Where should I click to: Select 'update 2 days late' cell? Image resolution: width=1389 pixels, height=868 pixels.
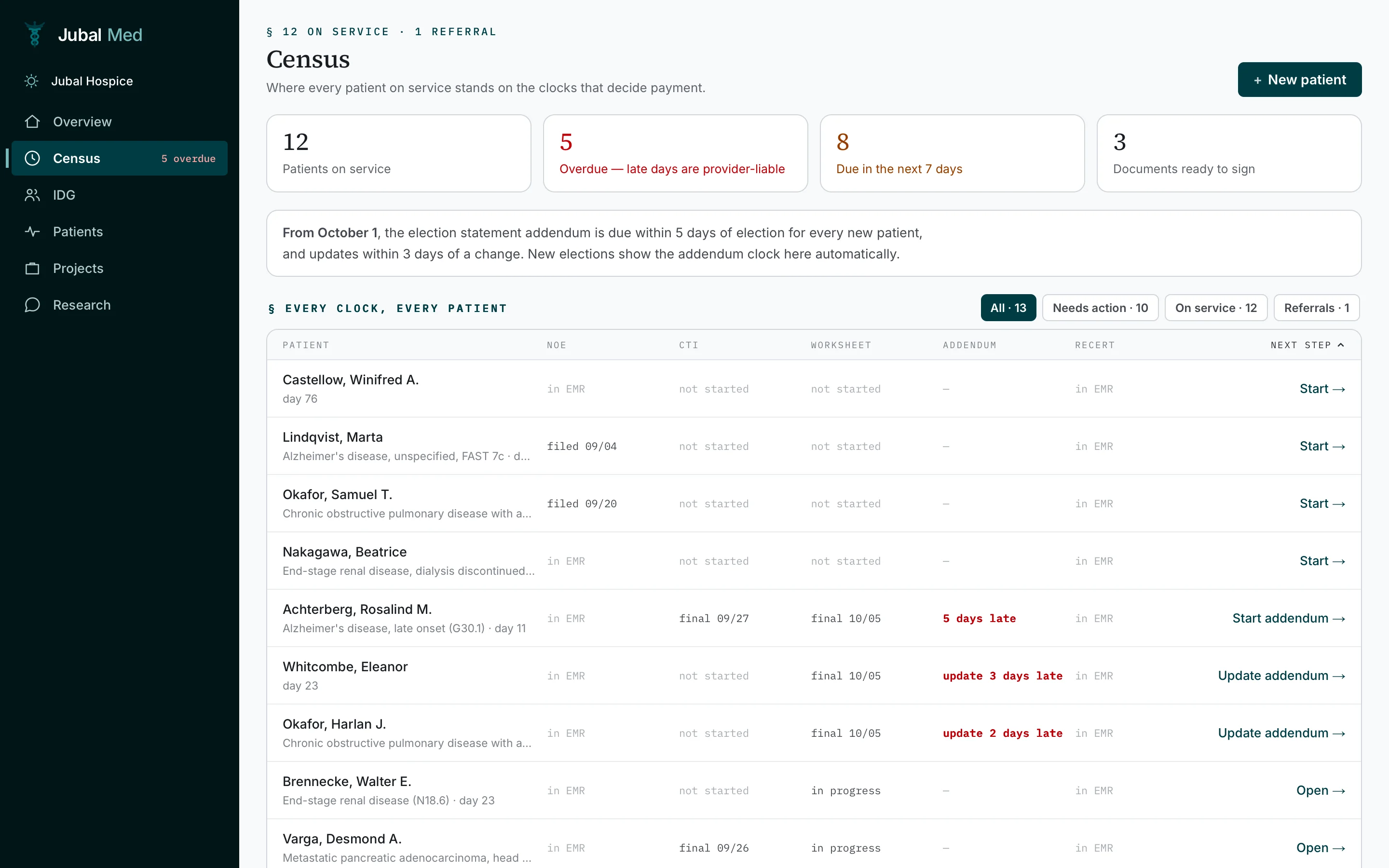click(x=1002, y=733)
